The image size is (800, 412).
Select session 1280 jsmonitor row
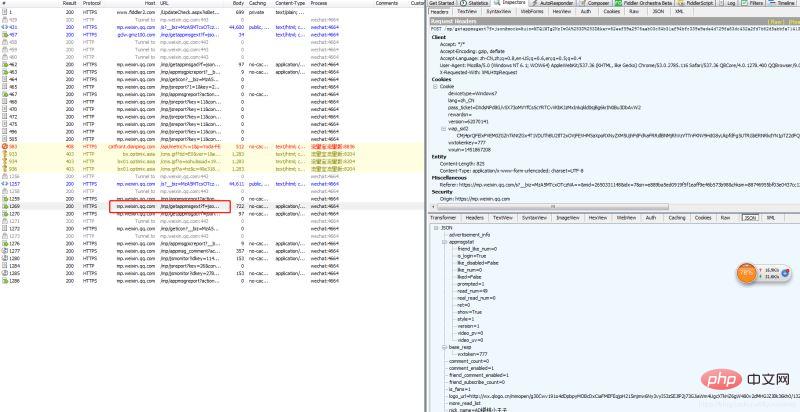212,259
